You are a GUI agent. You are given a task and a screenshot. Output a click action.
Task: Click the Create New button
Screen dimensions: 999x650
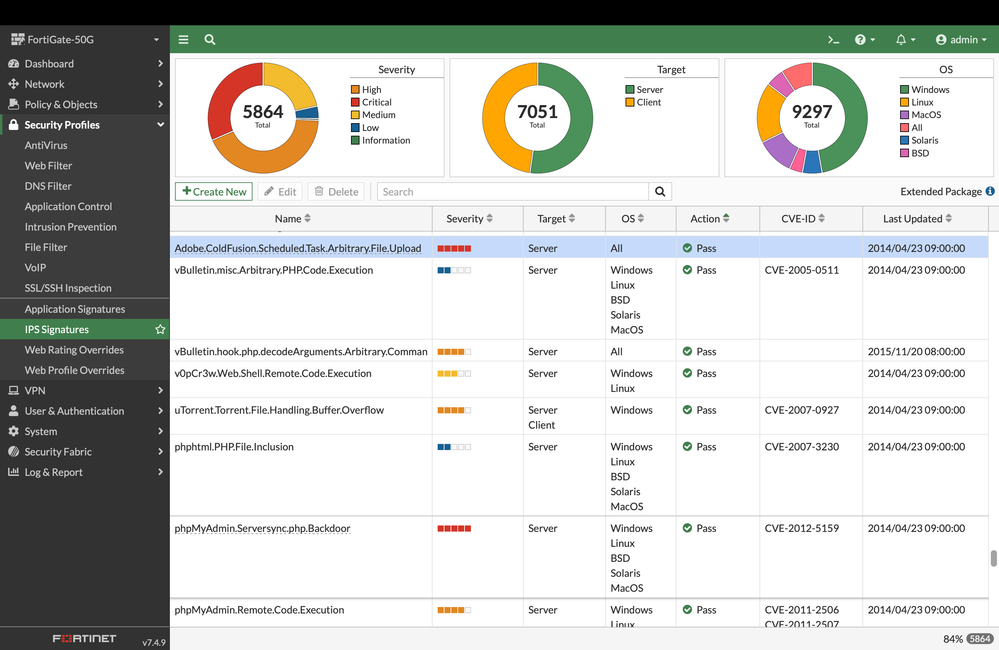214,192
